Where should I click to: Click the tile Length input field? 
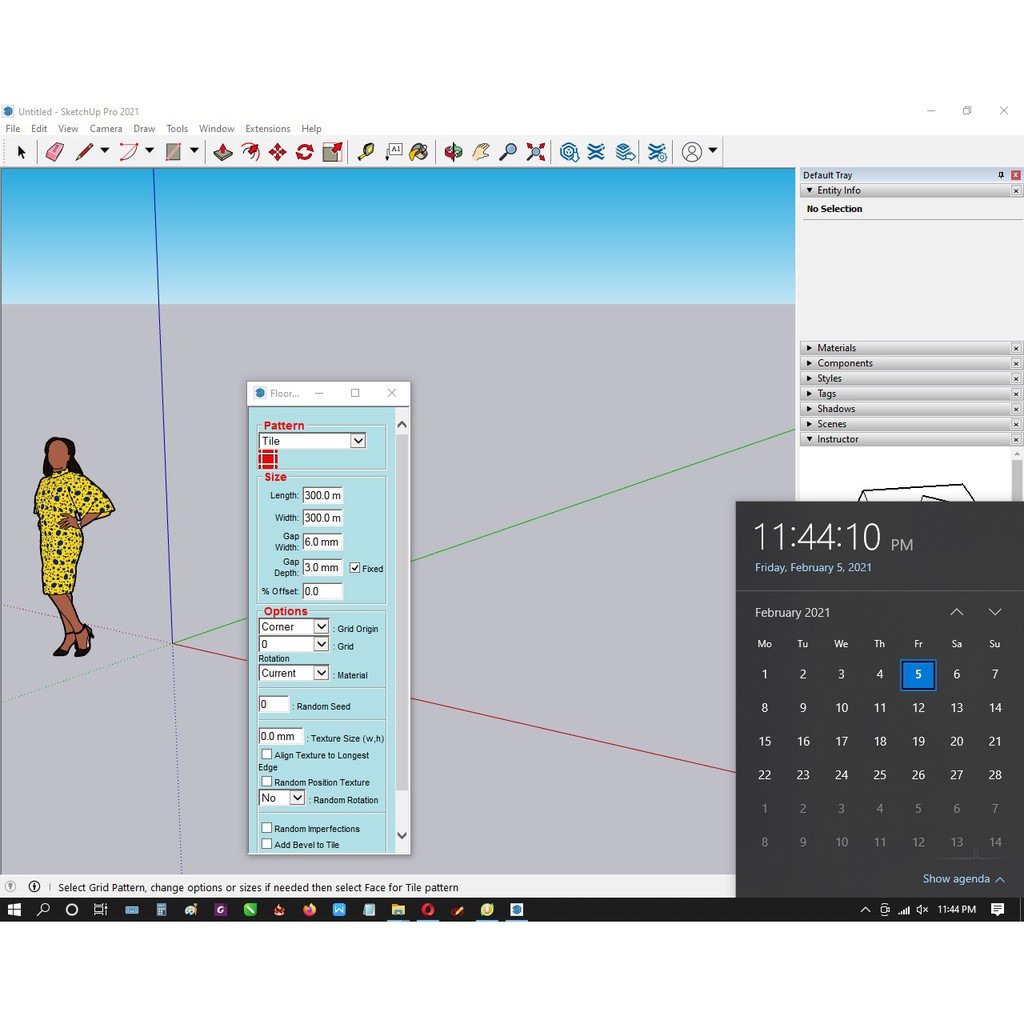coord(322,495)
